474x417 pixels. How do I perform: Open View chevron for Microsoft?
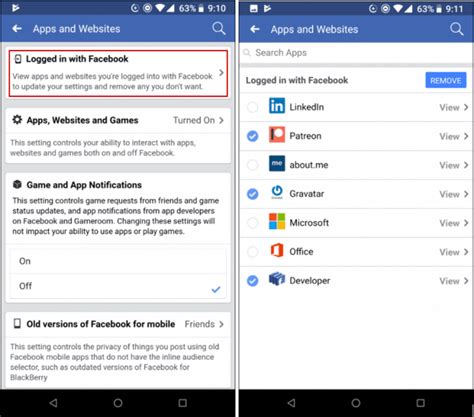[466, 223]
